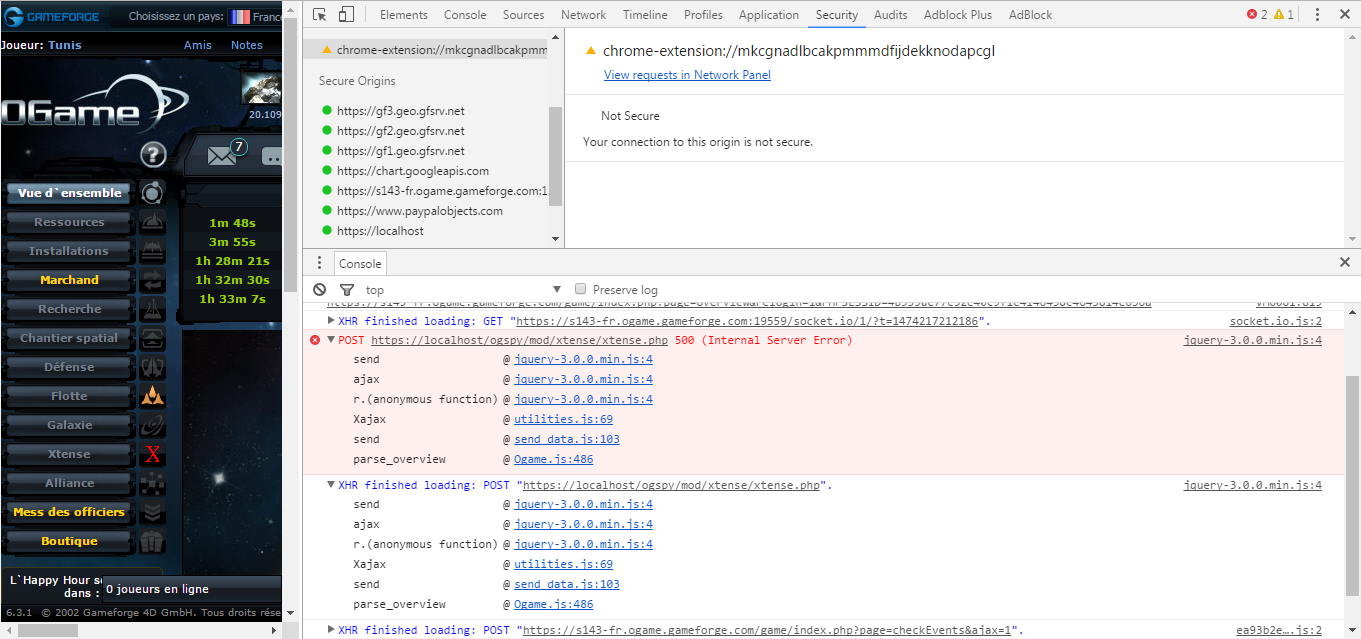Expand the GET socket.io XHR finished entry
Screen dimensions: 1361x639
[332, 321]
